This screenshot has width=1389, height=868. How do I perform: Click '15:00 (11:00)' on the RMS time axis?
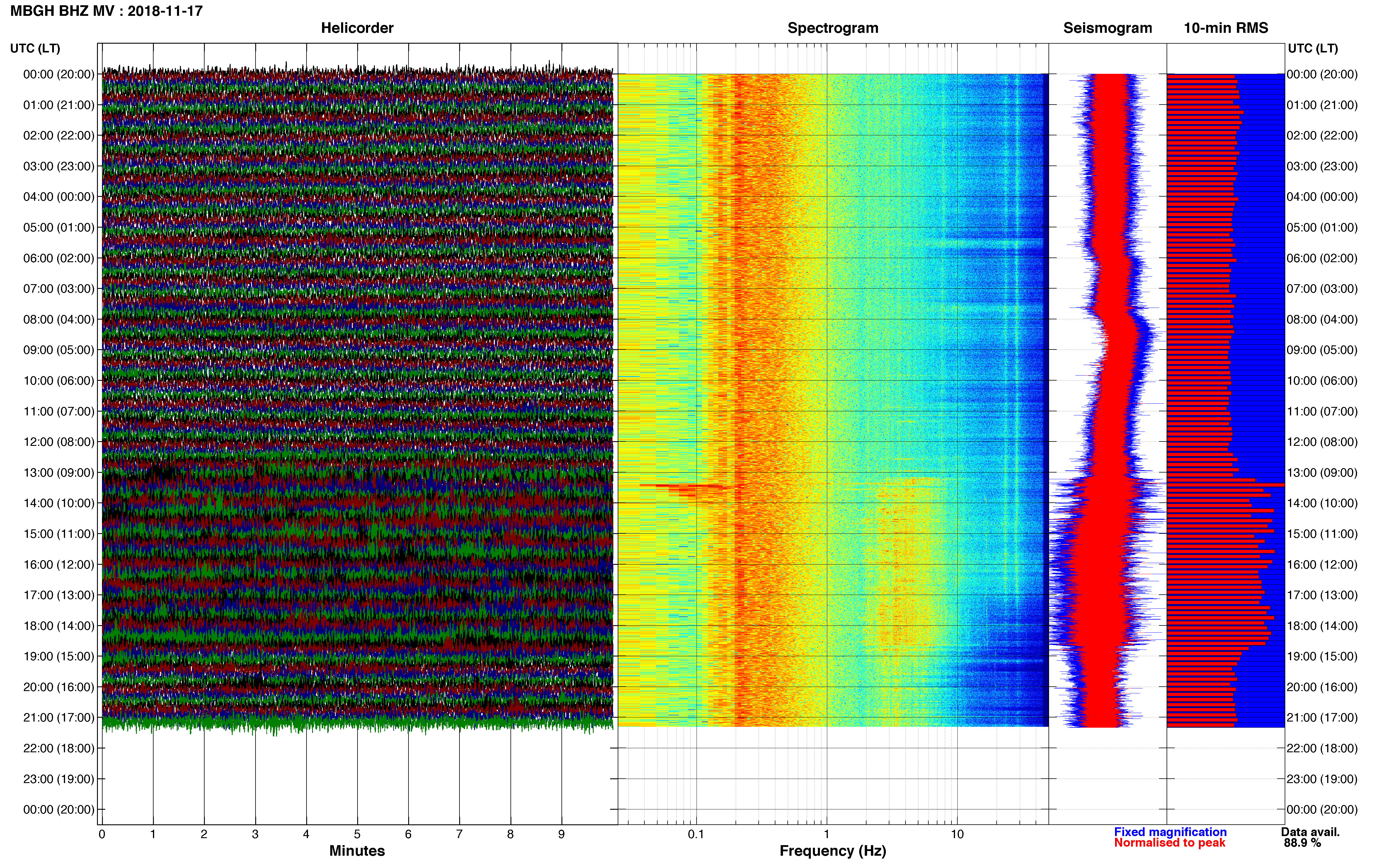pyautogui.click(x=1322, y=534)
